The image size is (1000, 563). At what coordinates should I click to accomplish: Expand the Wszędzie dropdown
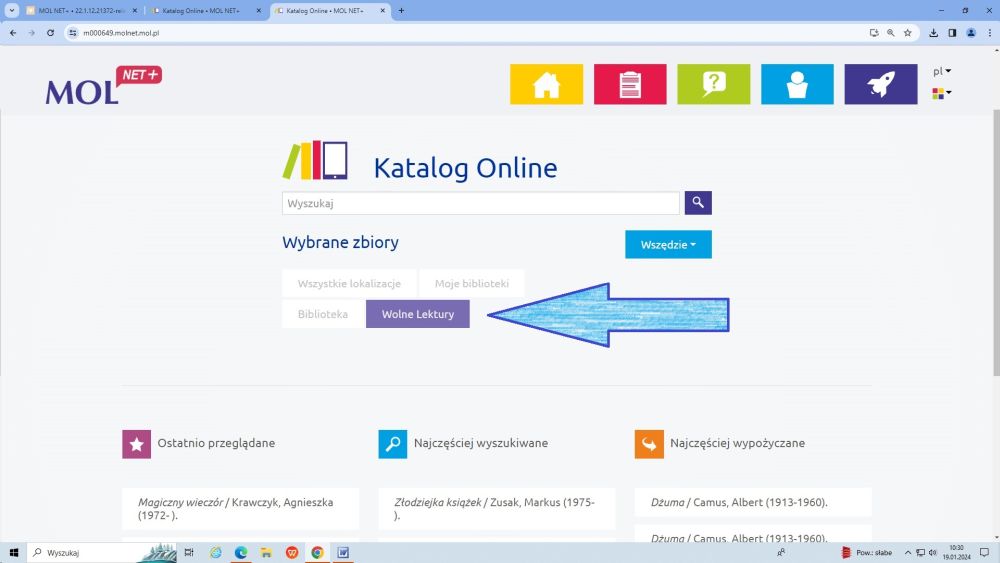(x=668, y=245)
